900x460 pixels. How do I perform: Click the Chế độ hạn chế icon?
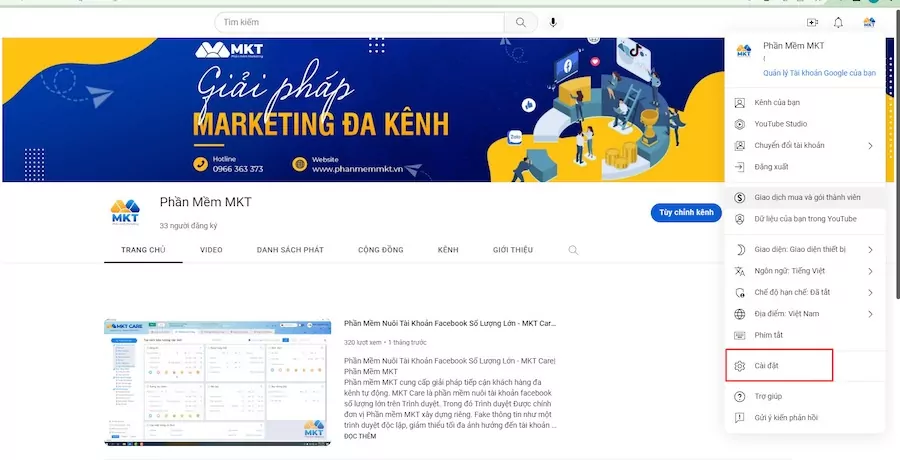(x=740, y=292)
